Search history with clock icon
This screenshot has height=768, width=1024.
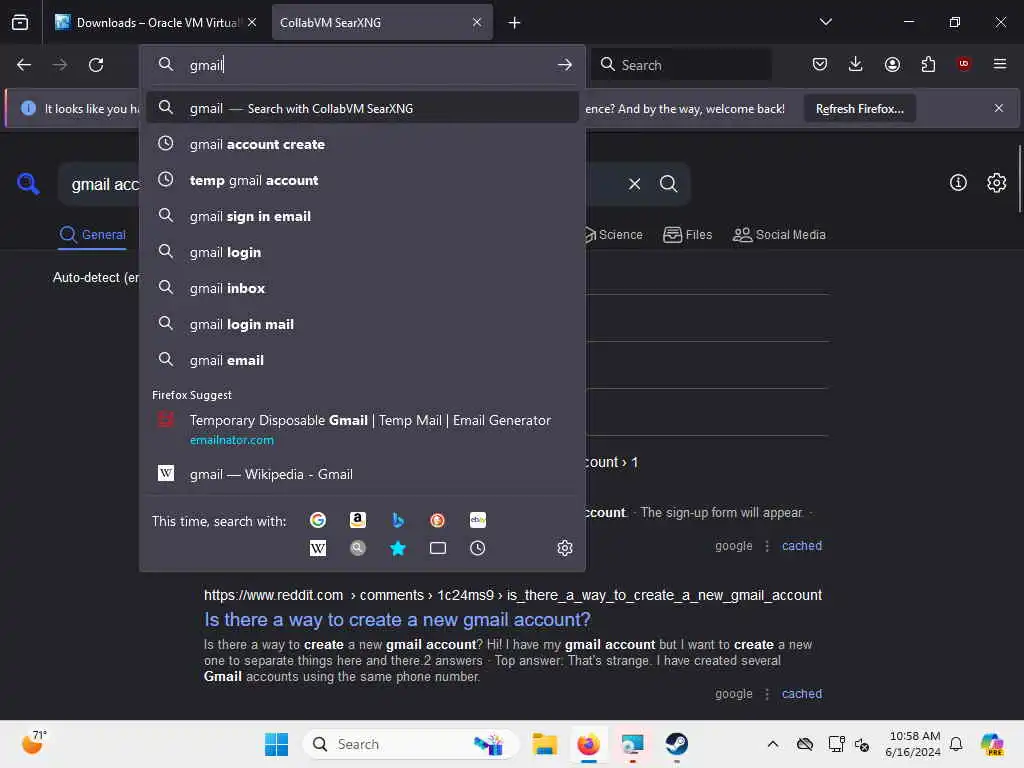(x=477, y=548)
